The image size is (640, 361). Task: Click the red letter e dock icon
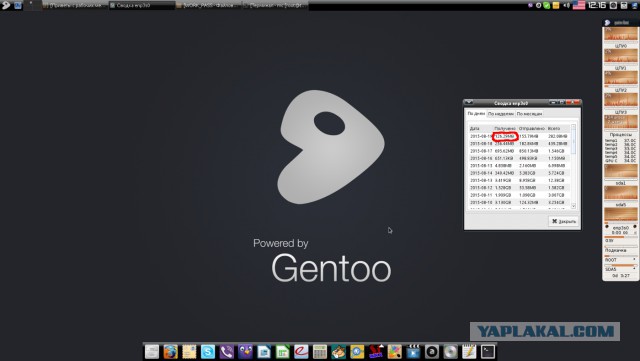301,352
